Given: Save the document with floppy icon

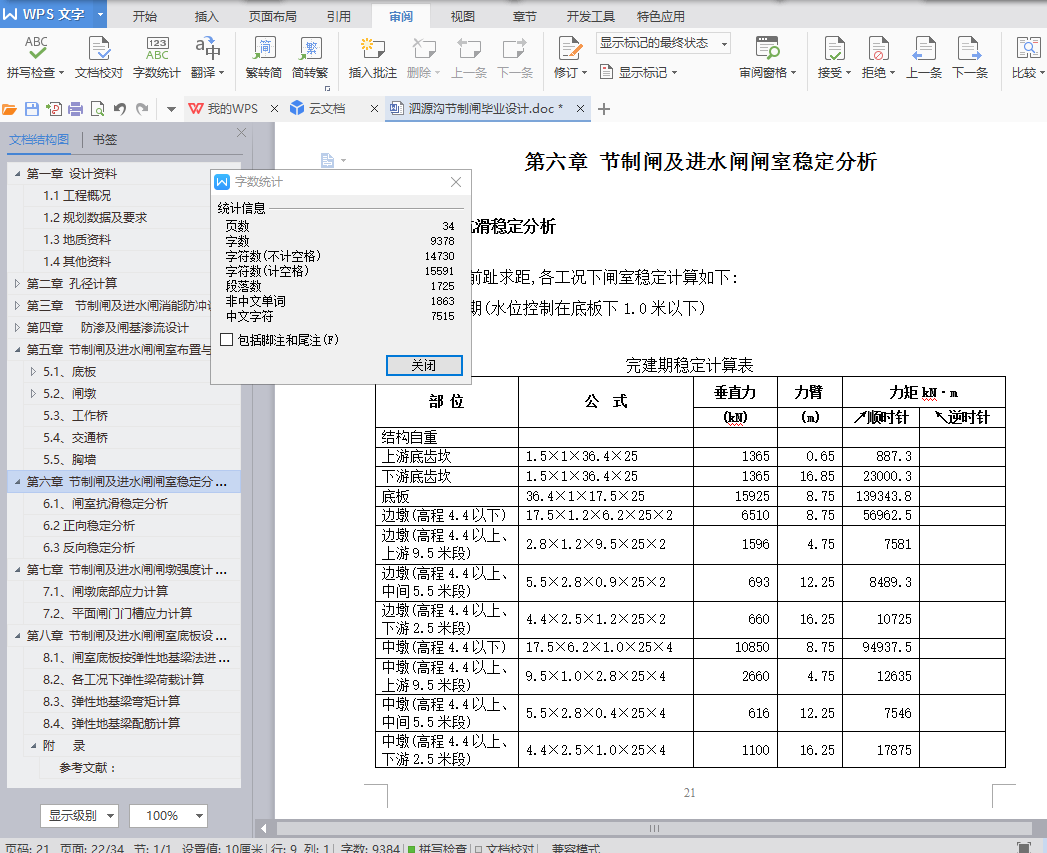Looking at the screenshot, I should tap(31, 109).
